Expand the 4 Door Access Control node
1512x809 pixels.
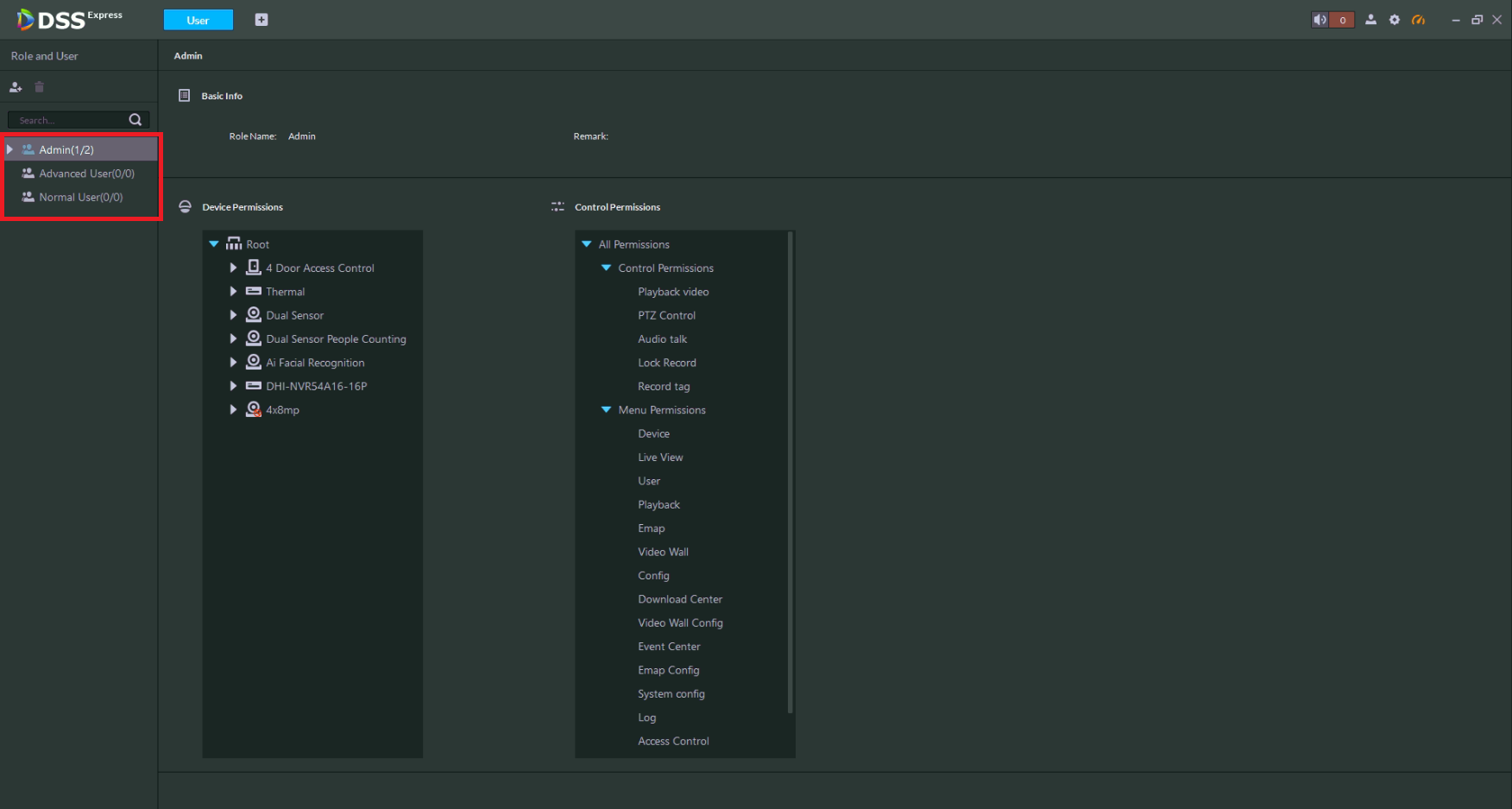233,268
